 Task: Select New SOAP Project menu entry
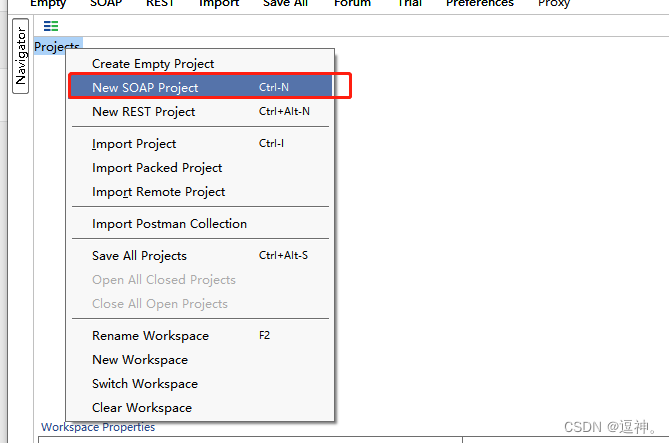(200, 87)
